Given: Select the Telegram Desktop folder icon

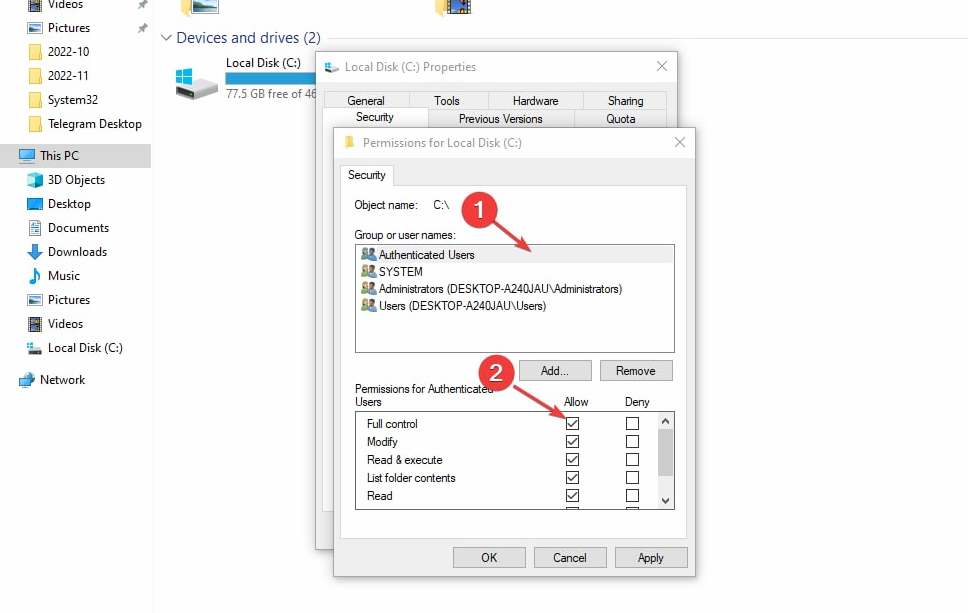Looking at the screenshot, I should point(35,124).
